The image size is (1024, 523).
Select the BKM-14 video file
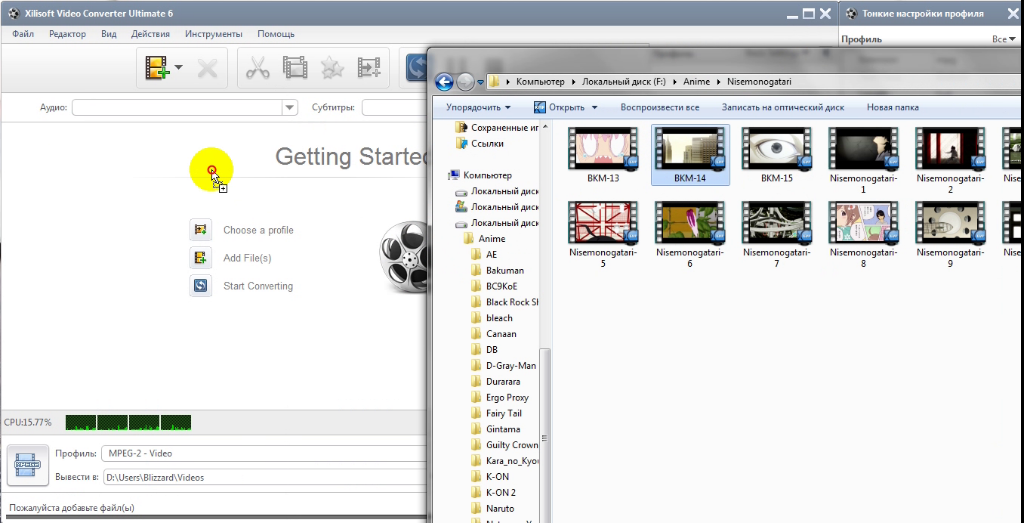pos(690,155)
